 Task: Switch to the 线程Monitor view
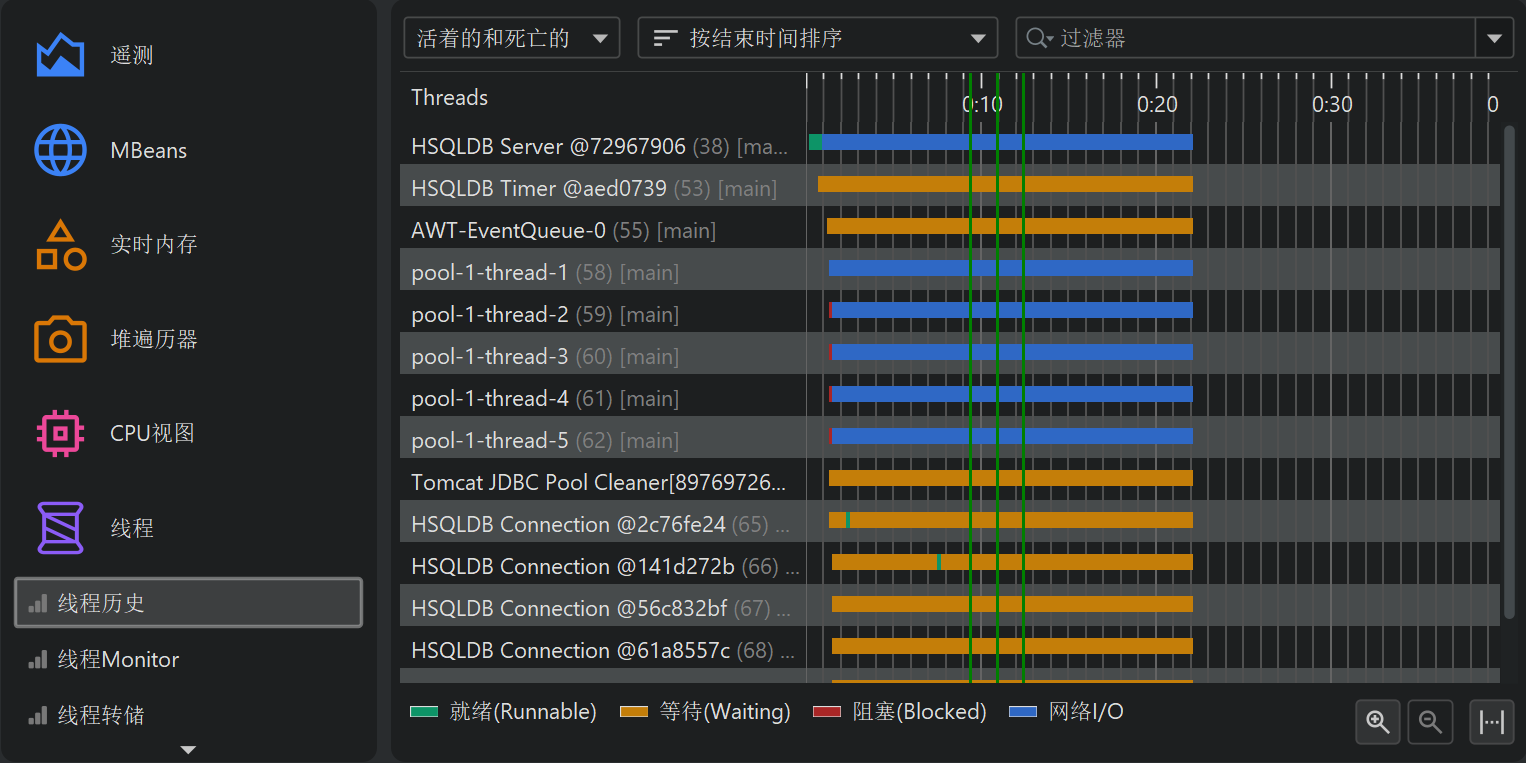pos(118,660)
